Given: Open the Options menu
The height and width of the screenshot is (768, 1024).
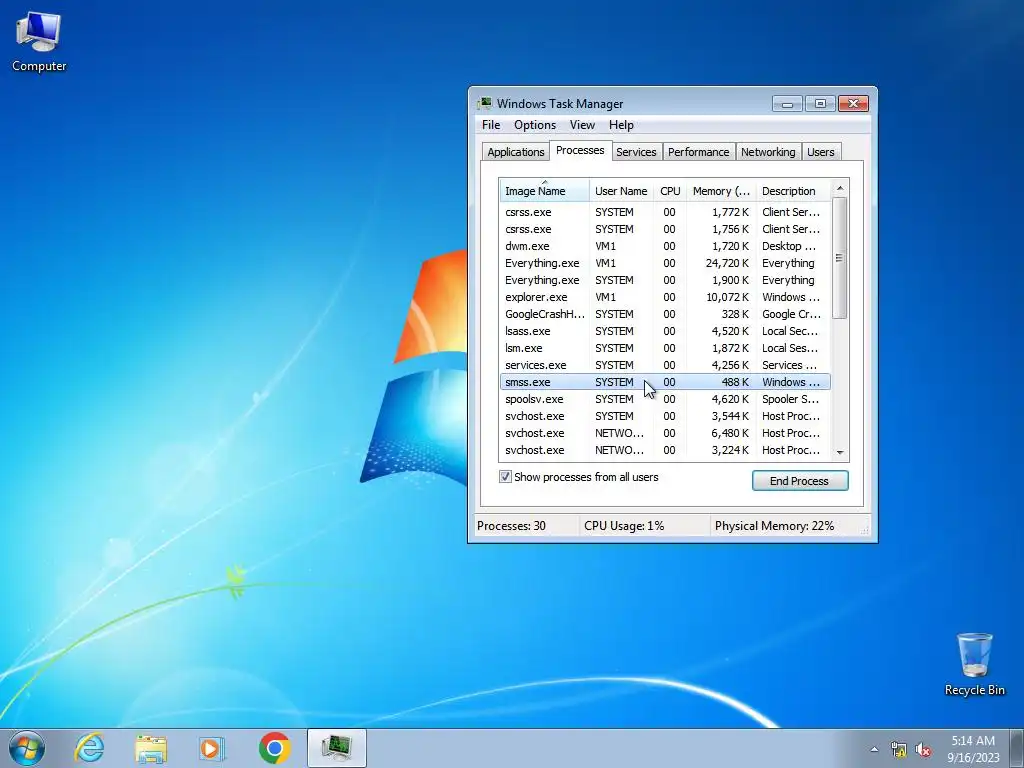Looking at the screenshot, I should click(535, 125).
